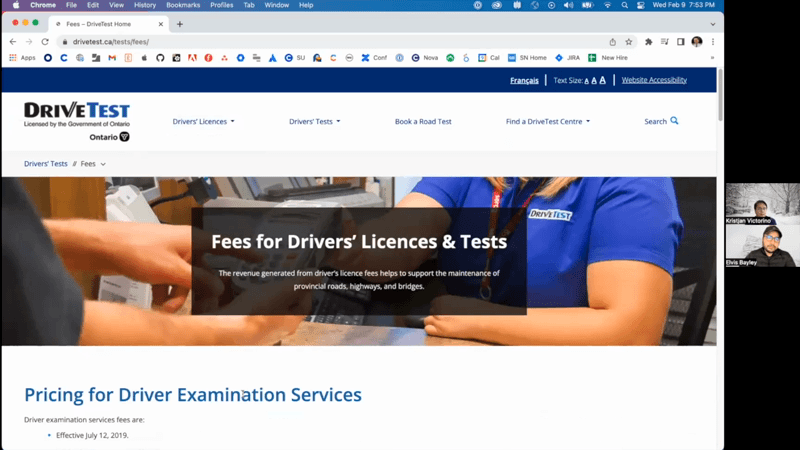
Task: Open the share page icon in address bar
Action: coord(612,42)
